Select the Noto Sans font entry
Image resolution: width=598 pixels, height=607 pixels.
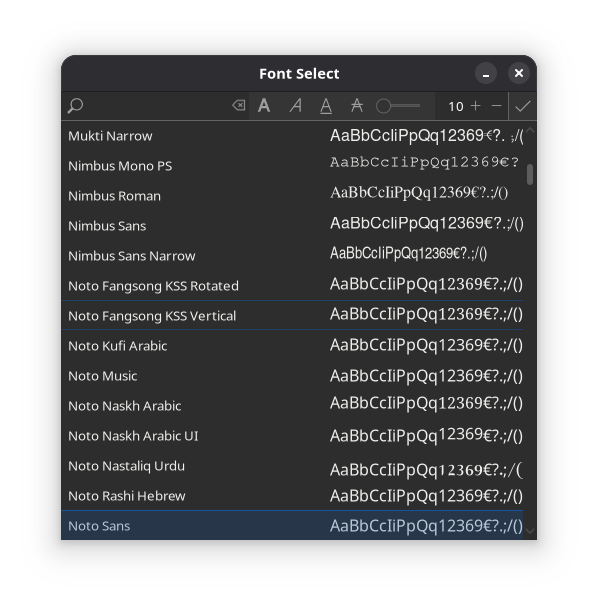292,525
